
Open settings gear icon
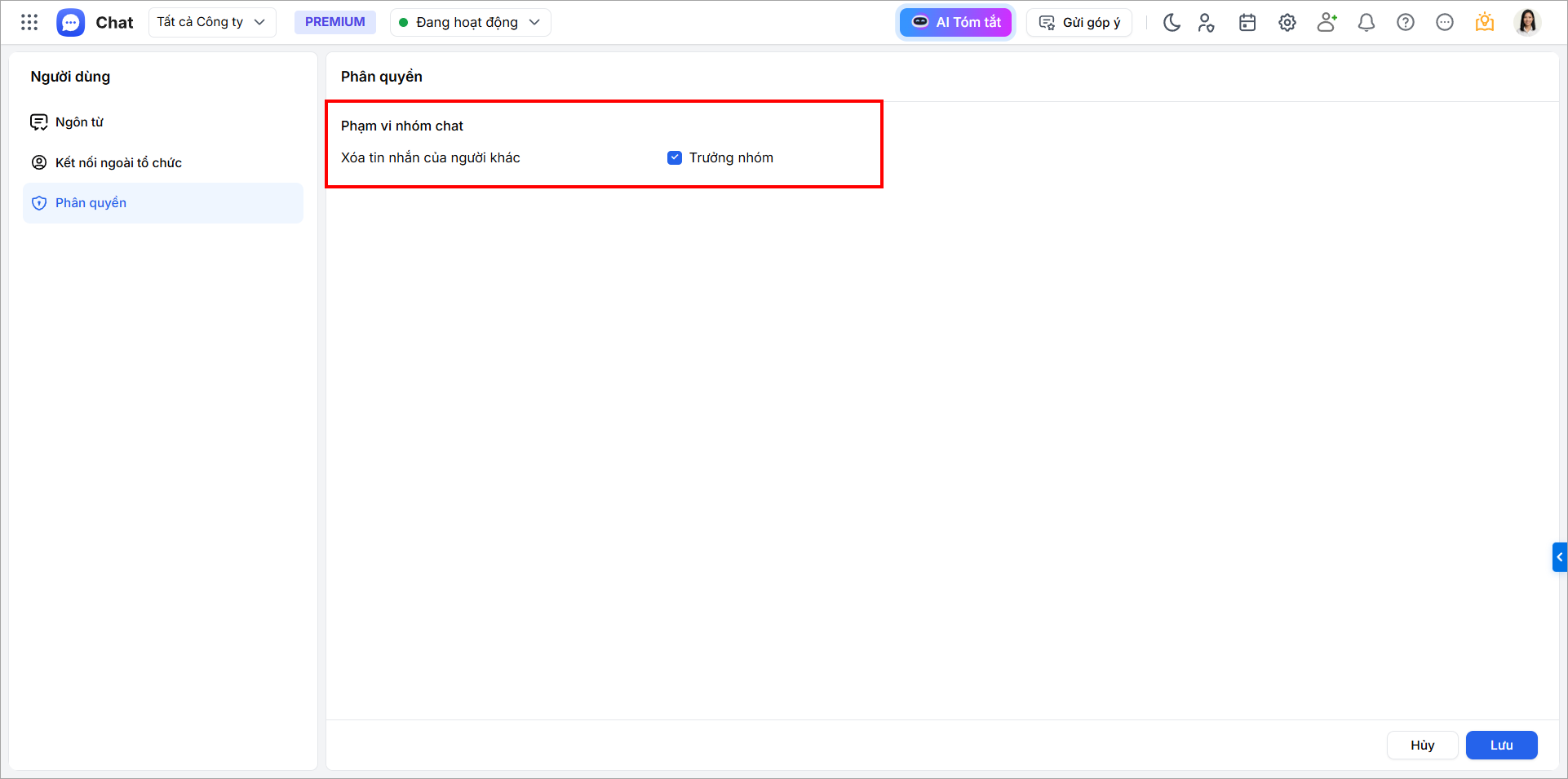pyautogui.click(x=1287, y=22)
